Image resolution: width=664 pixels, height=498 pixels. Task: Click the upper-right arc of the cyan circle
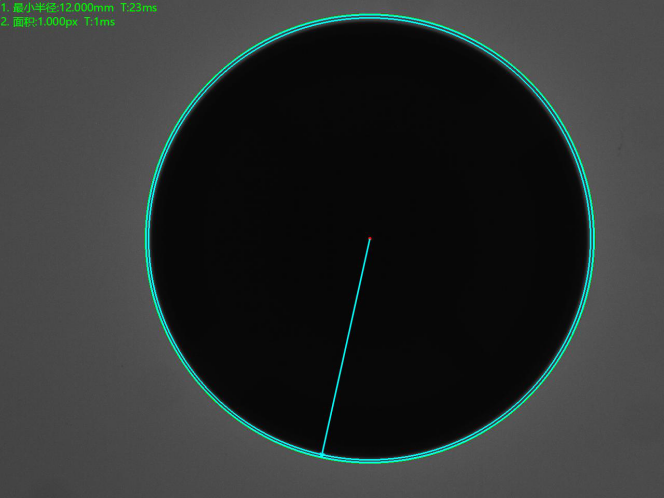pyautogui.click(x=528, y=81)
